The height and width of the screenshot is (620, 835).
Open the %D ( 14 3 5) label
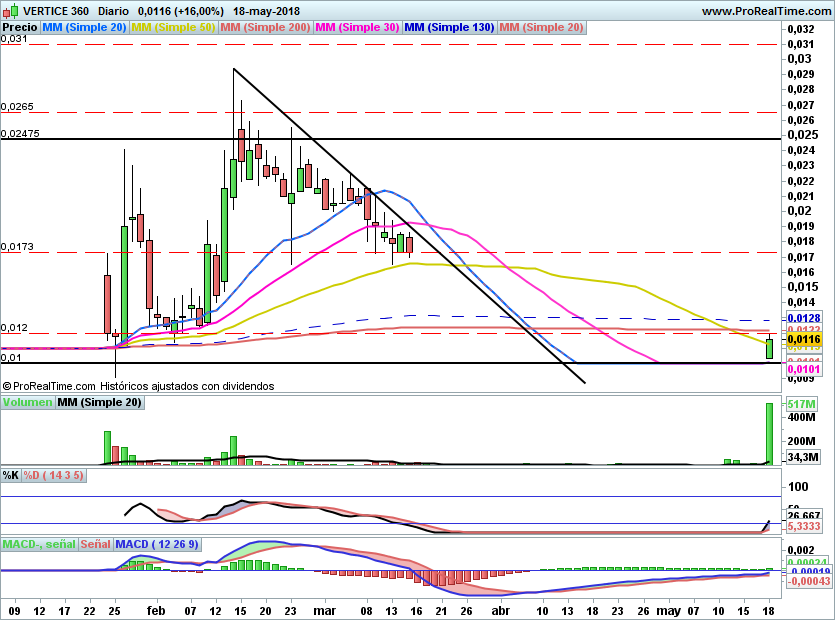(53, 475)
